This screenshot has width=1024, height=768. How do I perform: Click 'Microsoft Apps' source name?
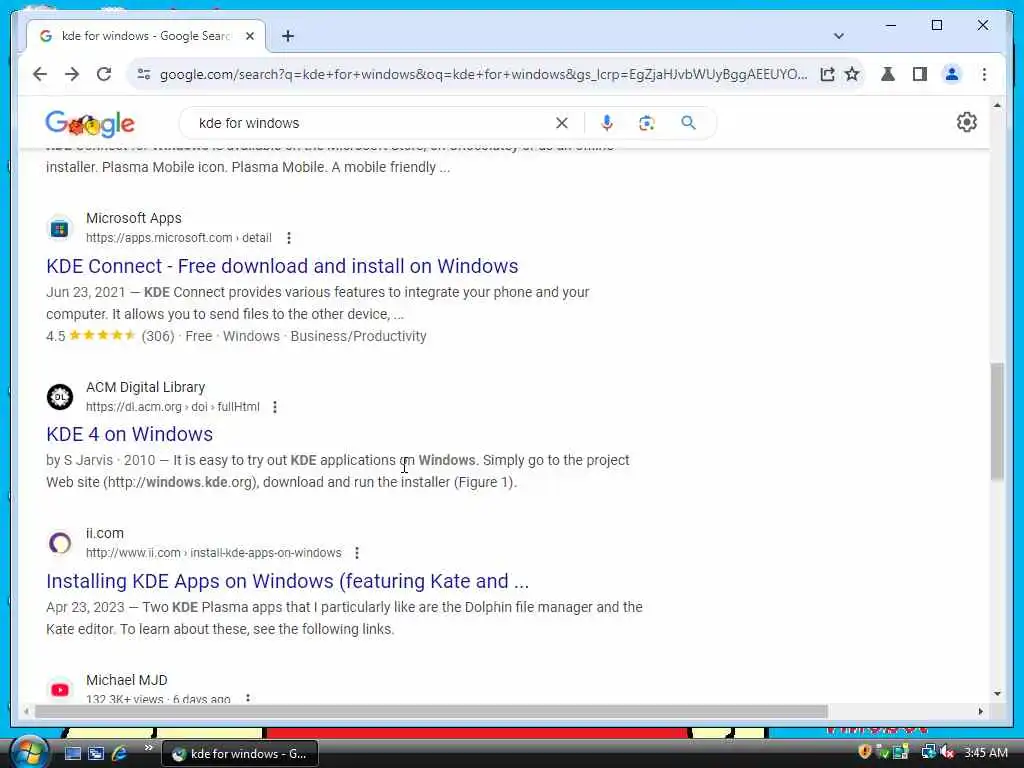point(134,218)
